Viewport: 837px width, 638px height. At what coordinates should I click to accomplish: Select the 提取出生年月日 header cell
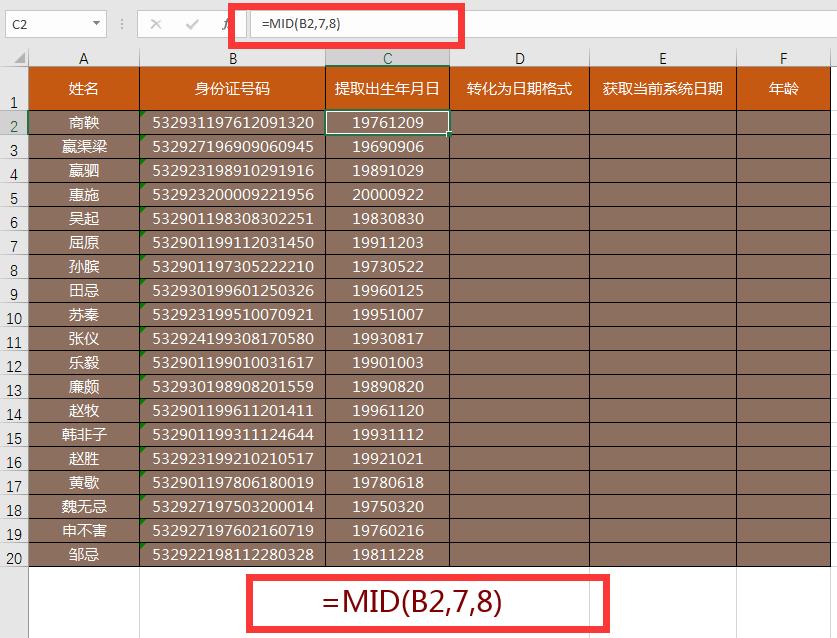[x=387, y=88]
